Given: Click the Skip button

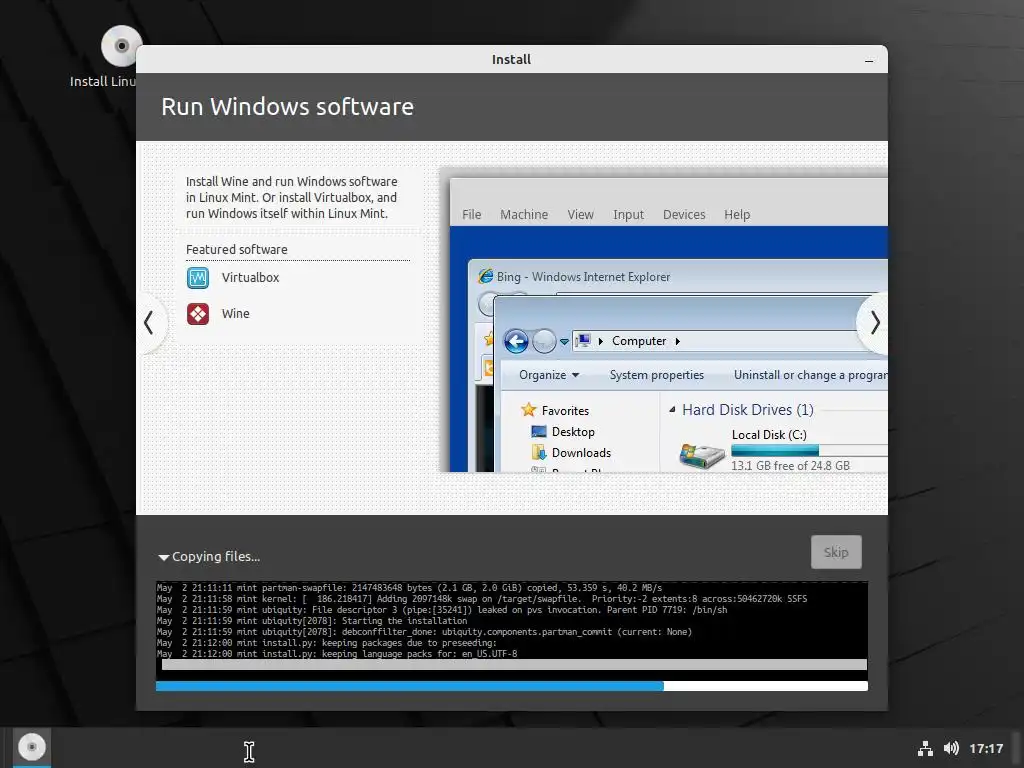Looking at the screenshot, I should tap(836, 552).
